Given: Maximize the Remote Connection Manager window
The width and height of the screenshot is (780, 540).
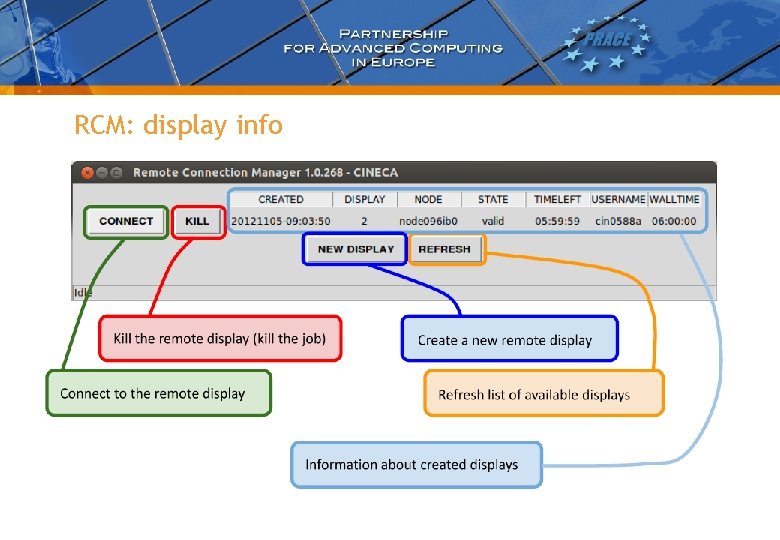Looking at the screenshot, I should tap(116, 173).
